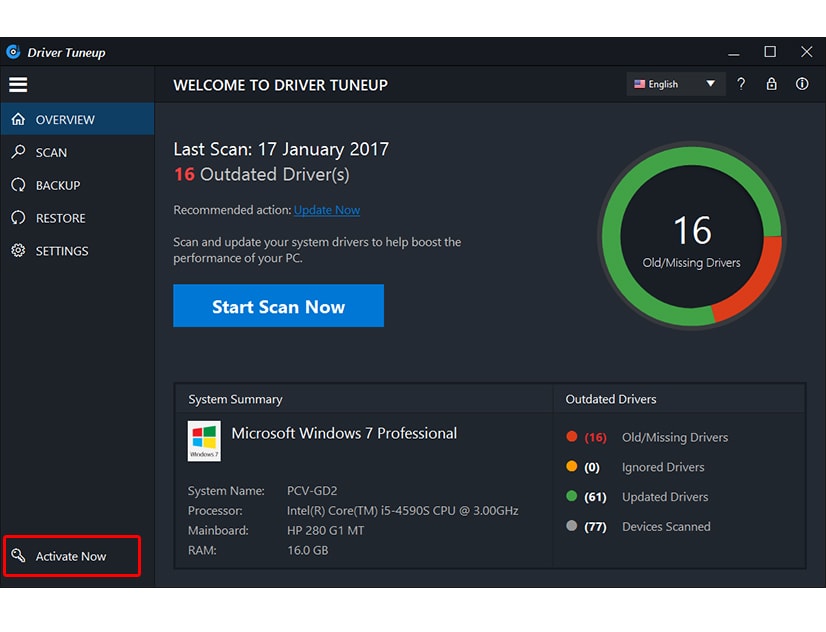Click the Settings gear icon
This screenshot has height=632, width=826.
18,250
